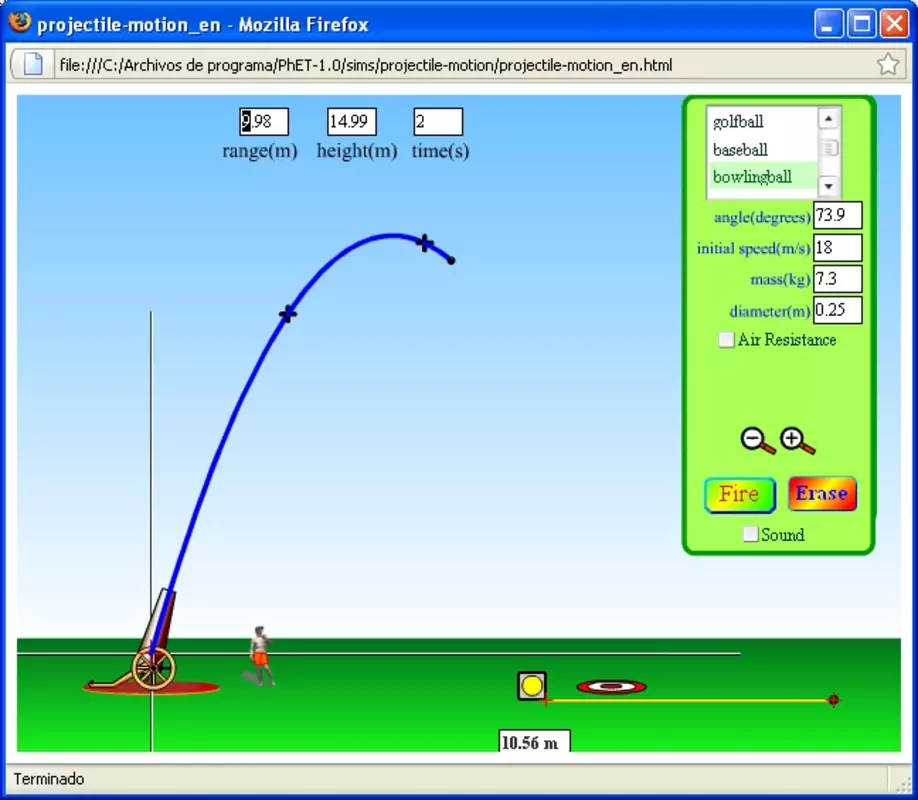Image resolution: width=918 pixels, height=800 pixels.
Task: Click the cannon wheel
Action: tap(153, 668)
